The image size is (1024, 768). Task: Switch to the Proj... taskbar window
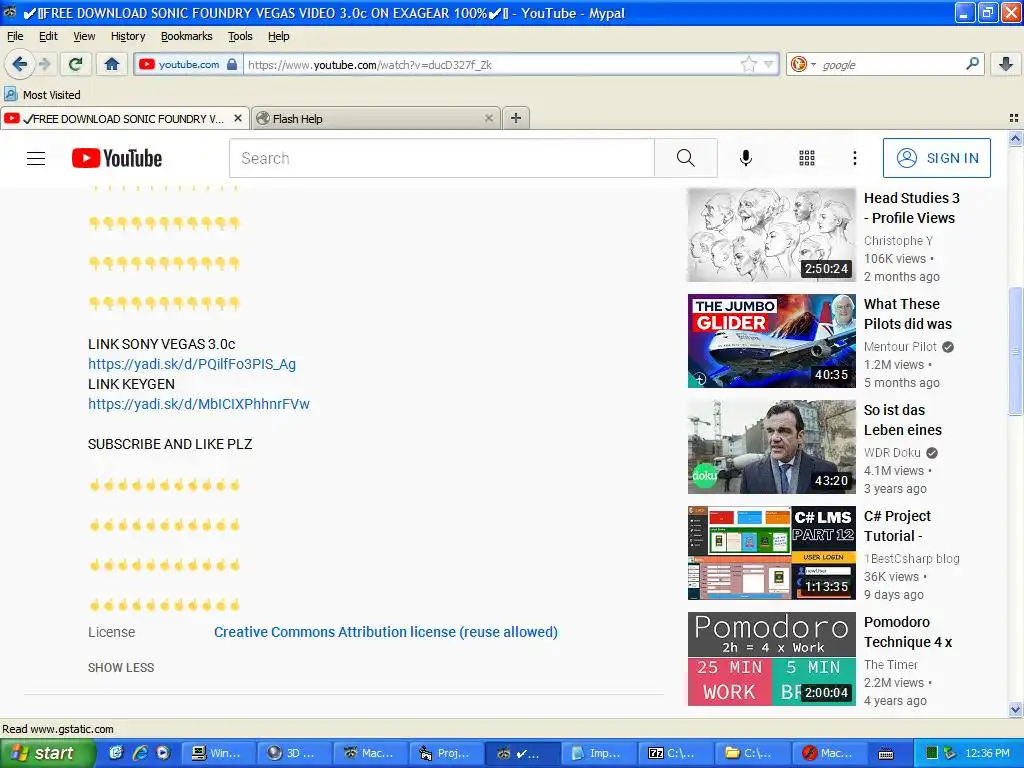pos(445,753)
